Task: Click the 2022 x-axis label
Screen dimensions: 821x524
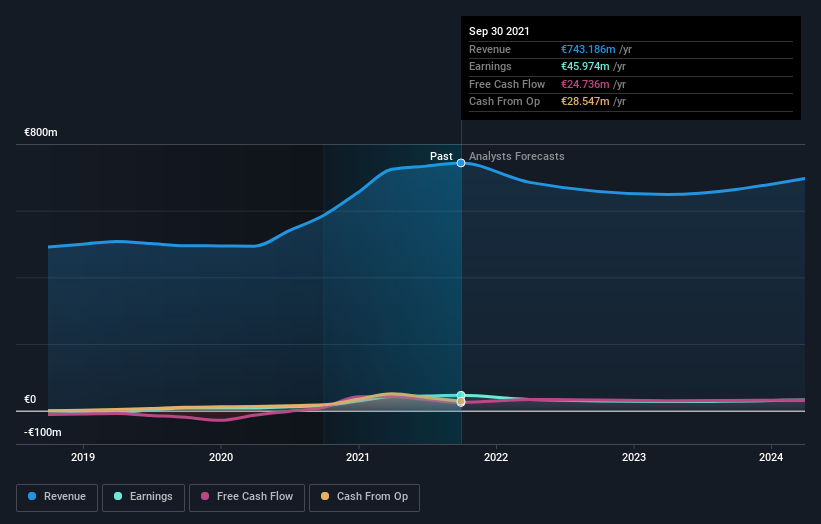Action: point(496,458)
